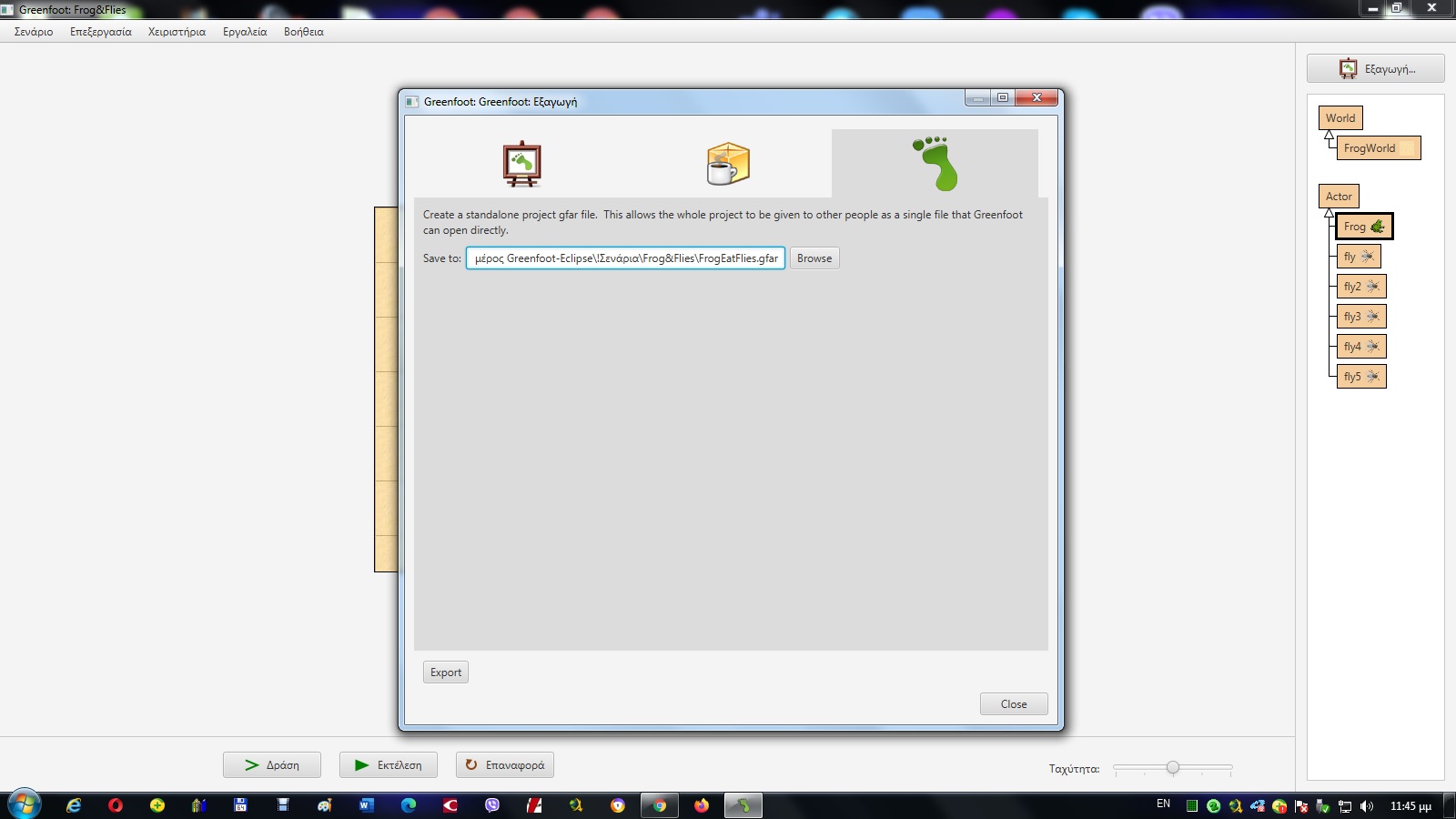Click the Εκτέλεση run button

click(x=388, y=765)
